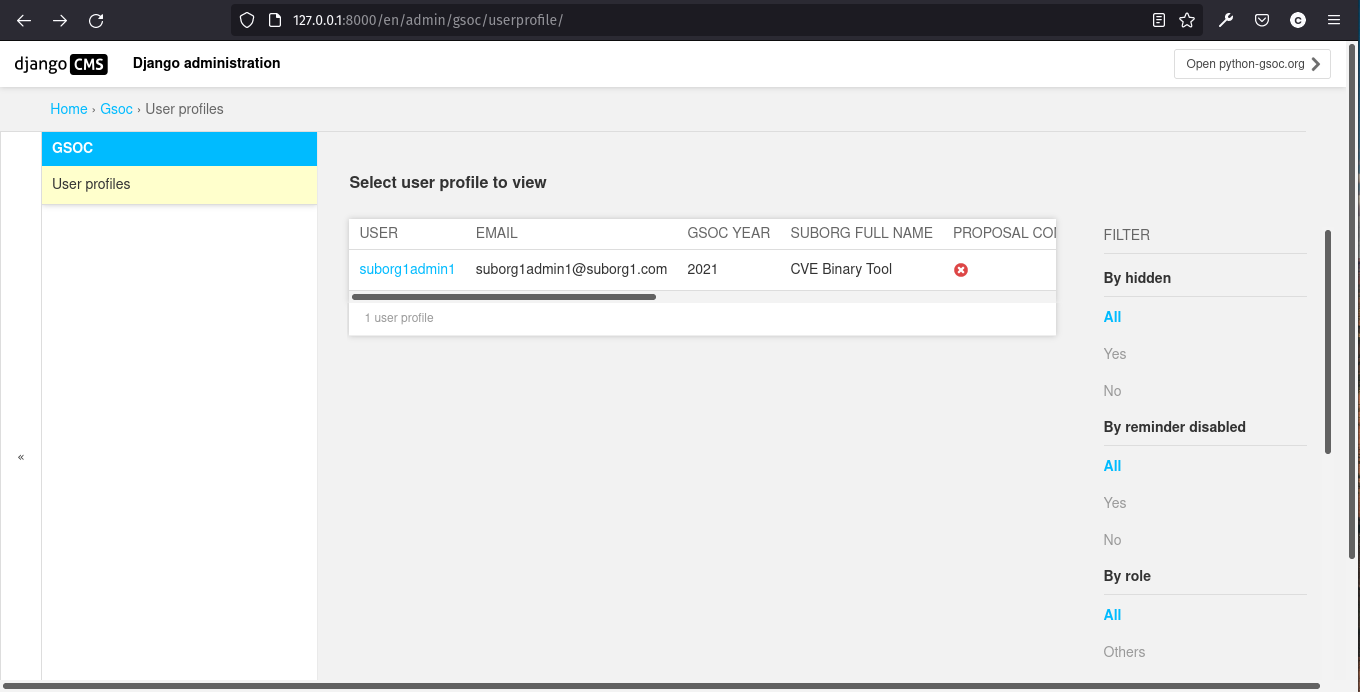This screenshot has height=692, width=1360.
Task: Reload the current page
Action: click(95, 19)
